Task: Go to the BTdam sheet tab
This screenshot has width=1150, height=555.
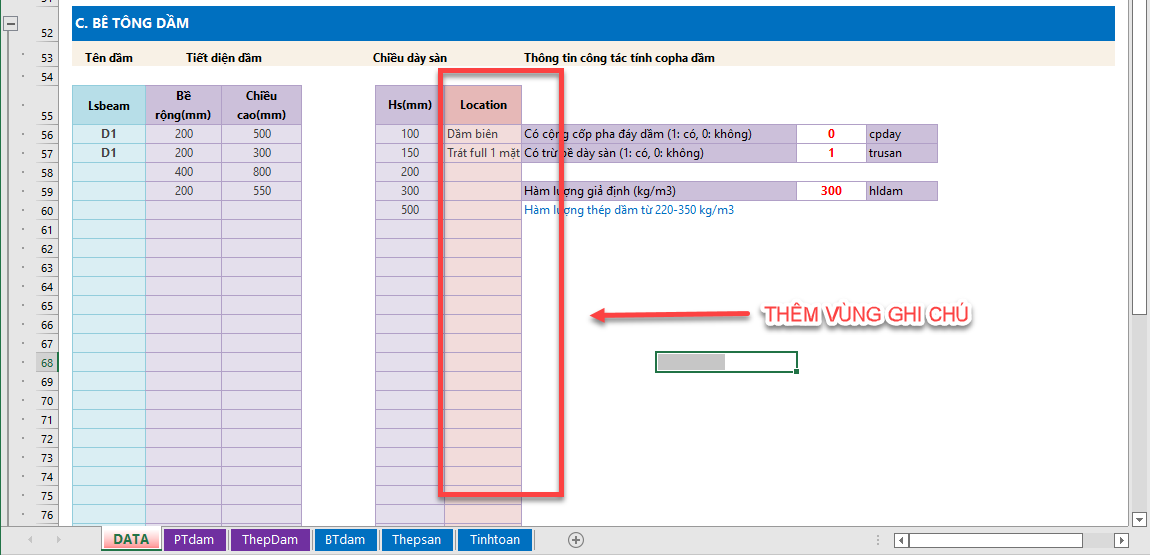Action: click(x=345, y=540)
